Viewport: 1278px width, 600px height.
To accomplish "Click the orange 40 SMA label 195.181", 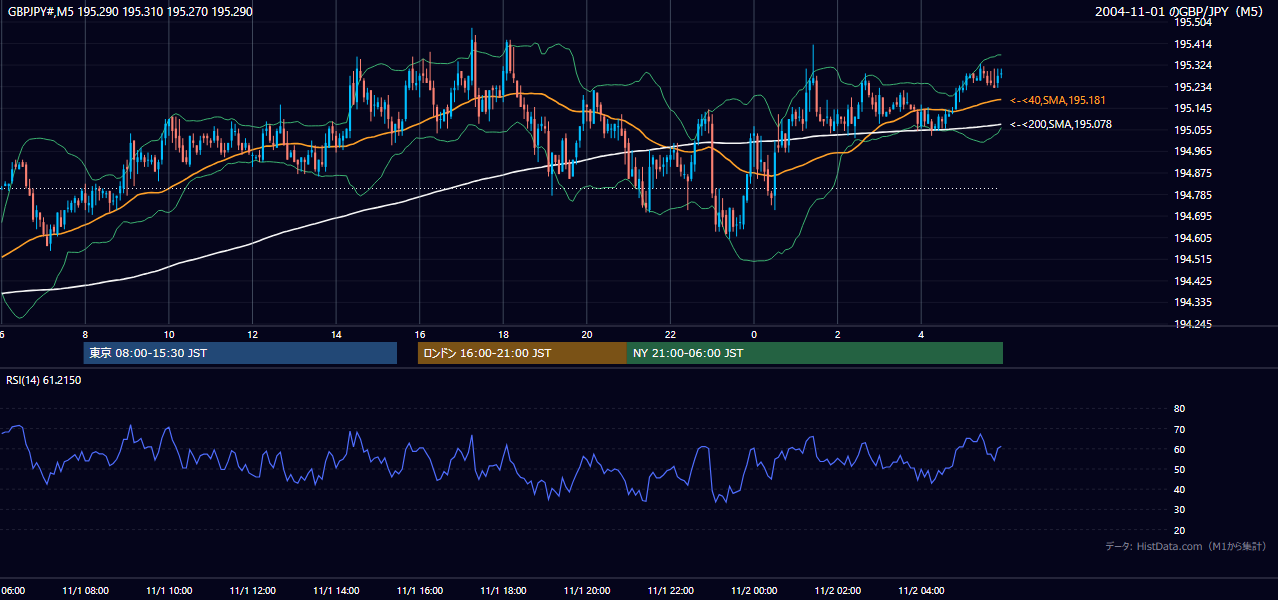I will click(1058, 100).
